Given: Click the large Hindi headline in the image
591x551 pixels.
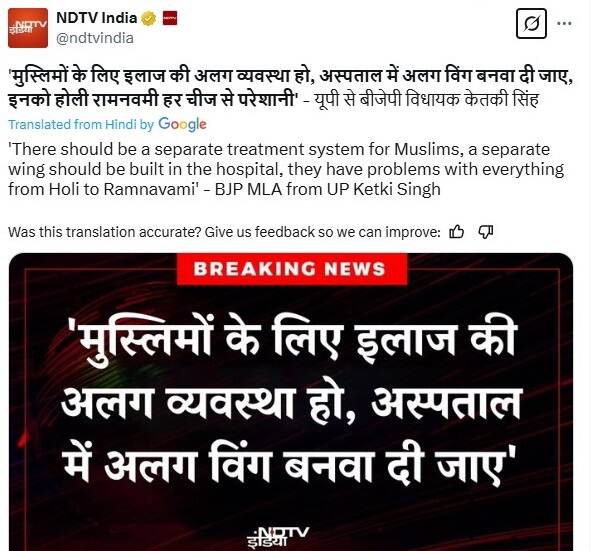Looking at the screenshot, I should pos(291,403).
